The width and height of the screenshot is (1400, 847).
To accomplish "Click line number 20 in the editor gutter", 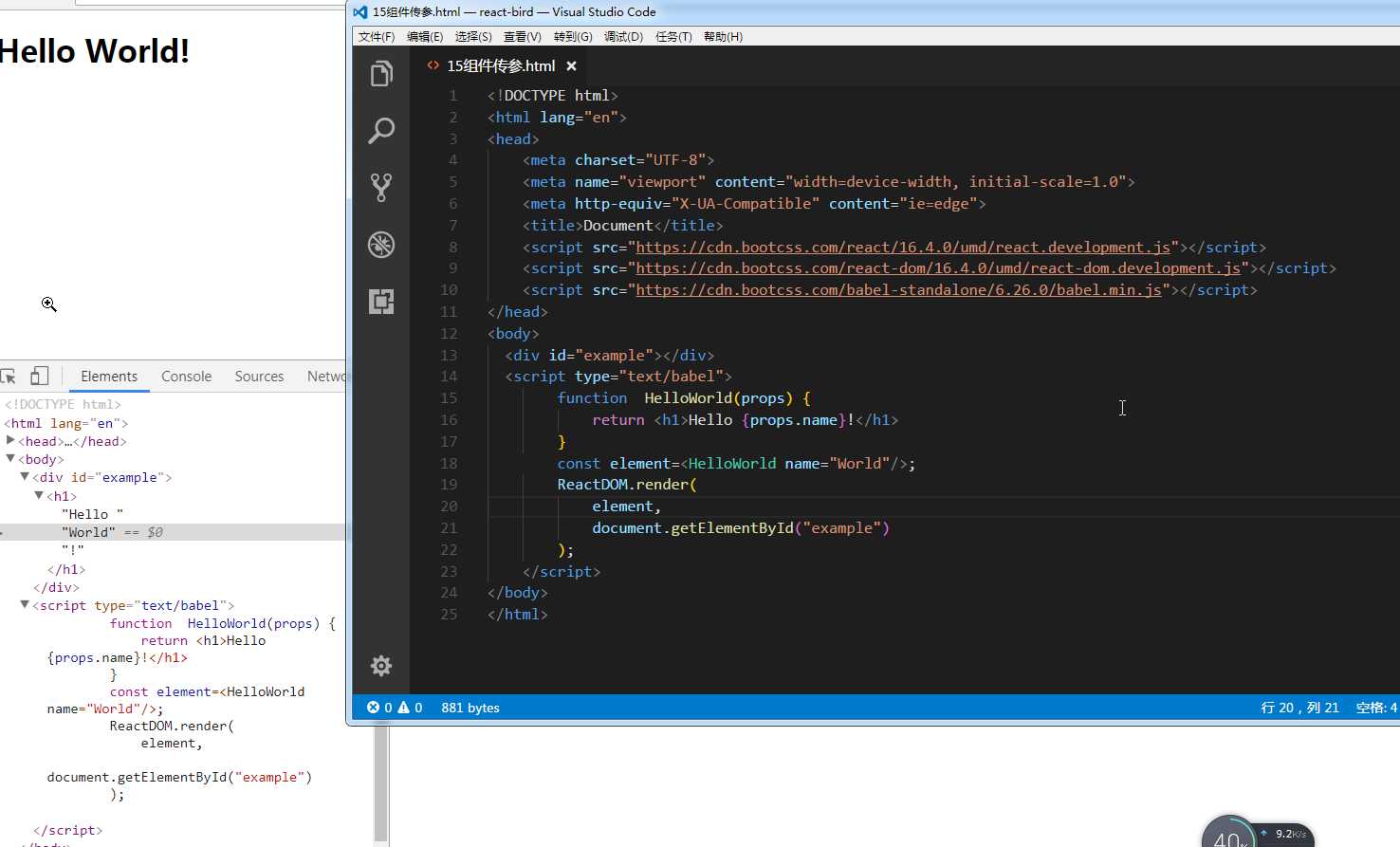I will pyautogui.click(x=449, y=506).
